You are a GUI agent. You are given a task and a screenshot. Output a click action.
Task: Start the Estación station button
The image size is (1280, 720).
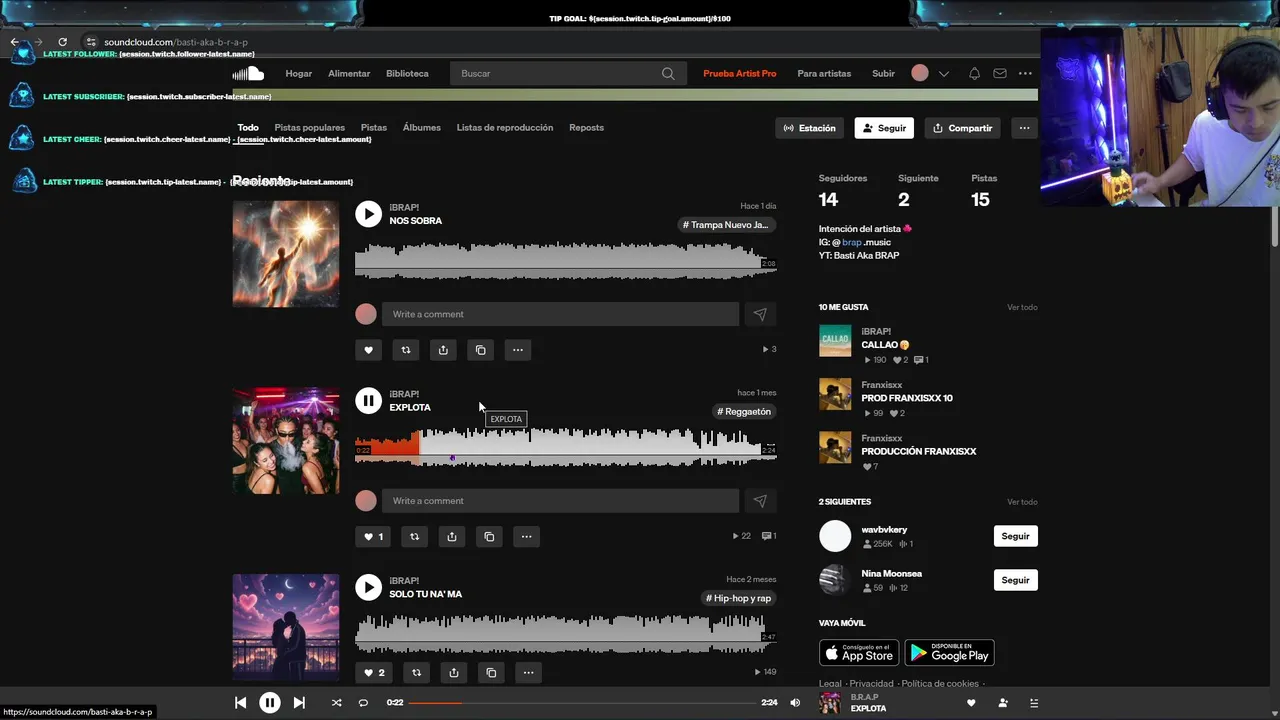click(810, 128)
